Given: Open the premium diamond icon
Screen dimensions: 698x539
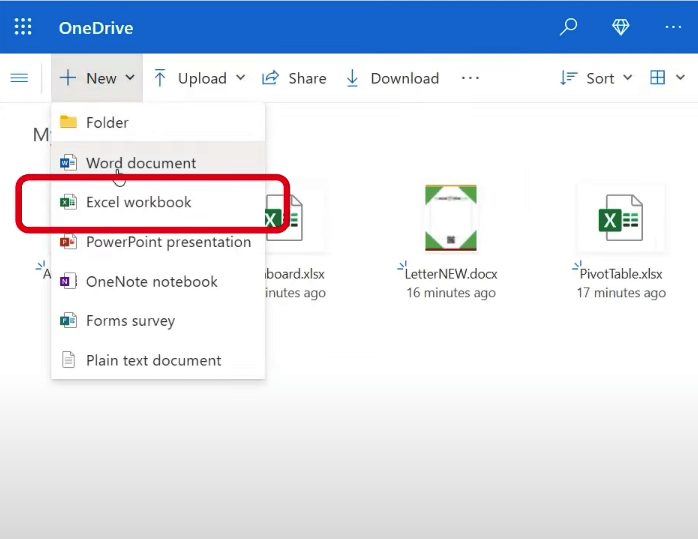Looking at the screenshot, I should [x=621, y=27].
